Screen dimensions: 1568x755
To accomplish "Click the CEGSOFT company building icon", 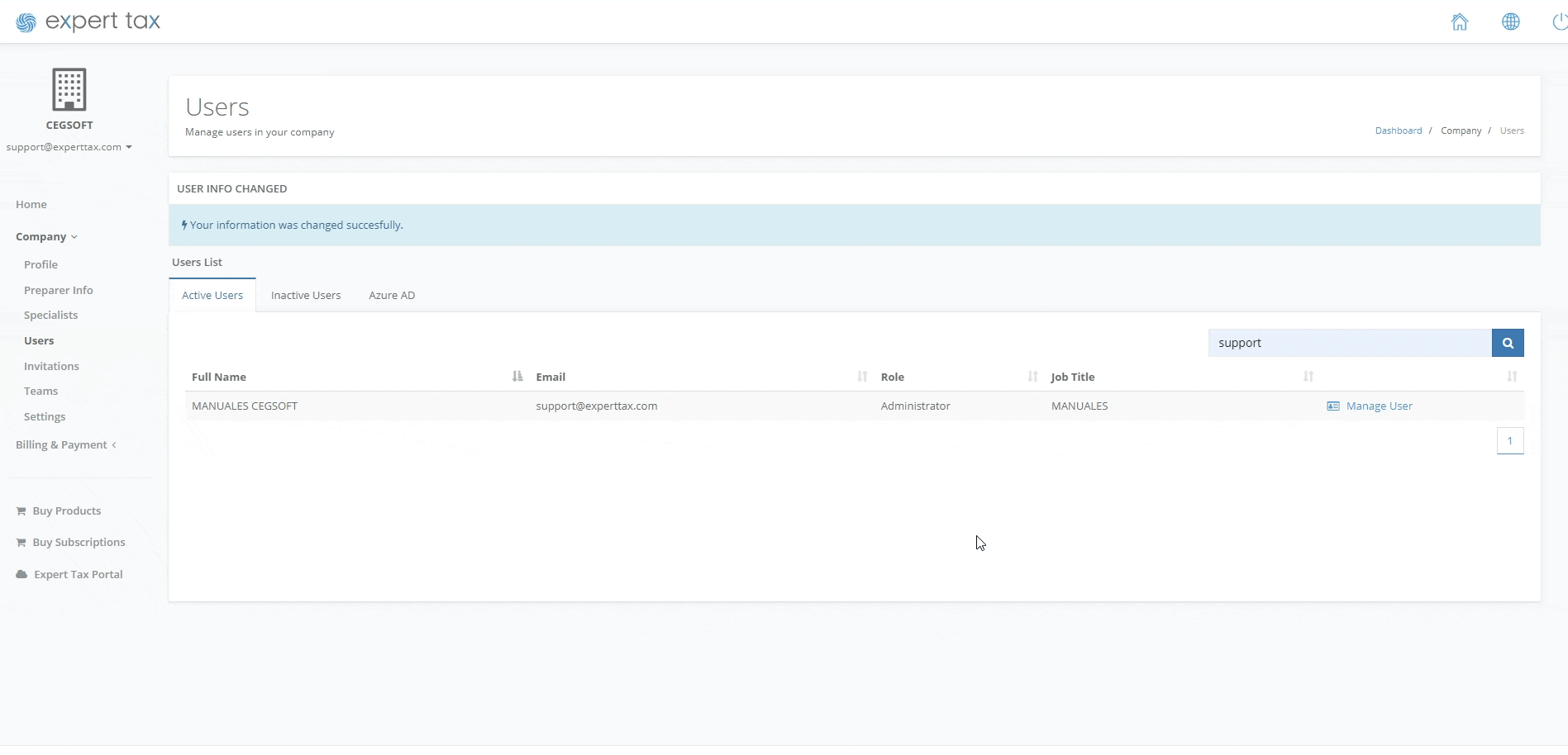I will point(69,89).
